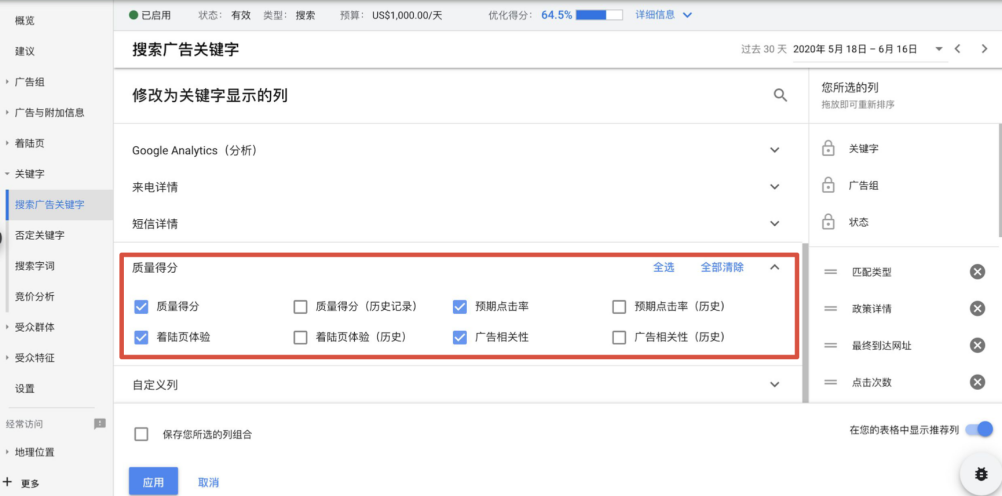Remove 最终到达网址 column with its X
This screenshot has height=496, width=1002.
pyautogui.click(x=977, y=346)
